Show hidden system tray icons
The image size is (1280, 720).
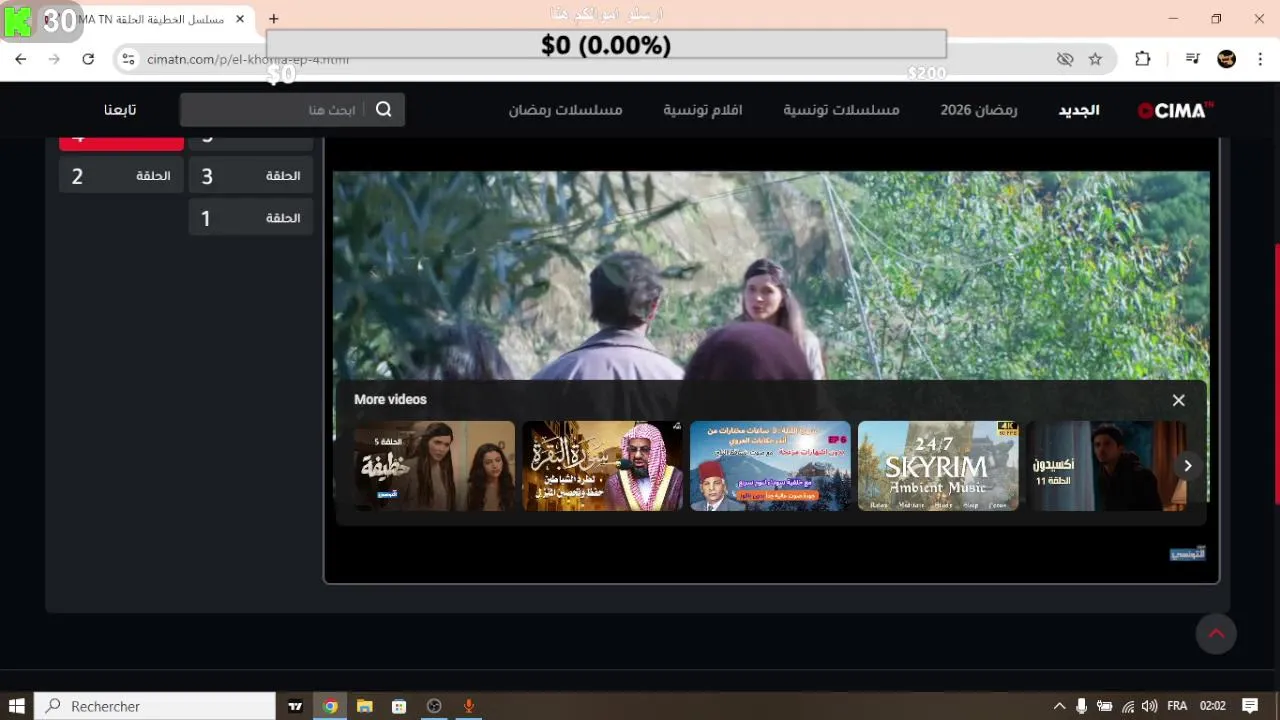tap(1059, 706)
